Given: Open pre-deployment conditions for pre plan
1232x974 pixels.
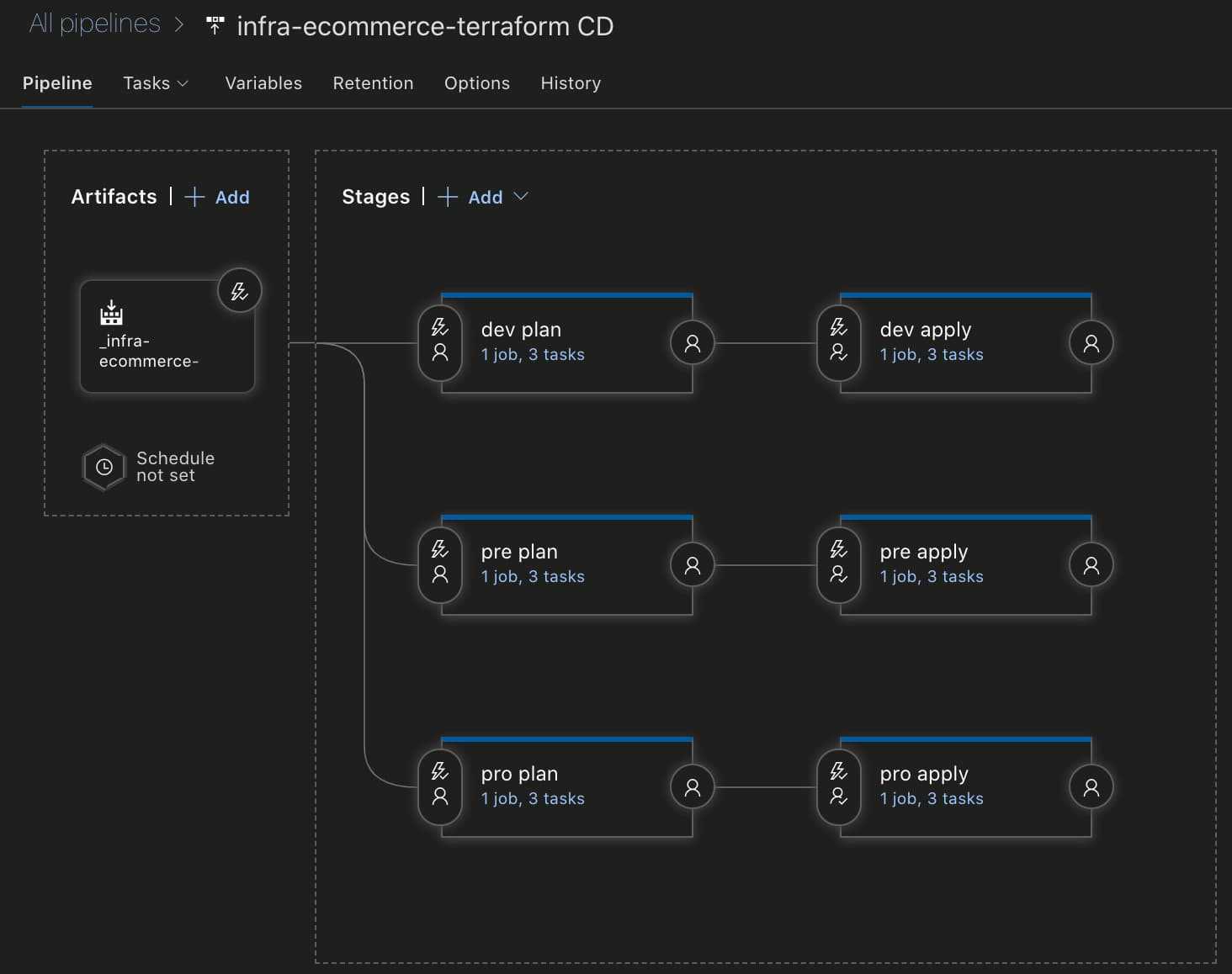Looking at the screenshot, I should click(440, 564).
